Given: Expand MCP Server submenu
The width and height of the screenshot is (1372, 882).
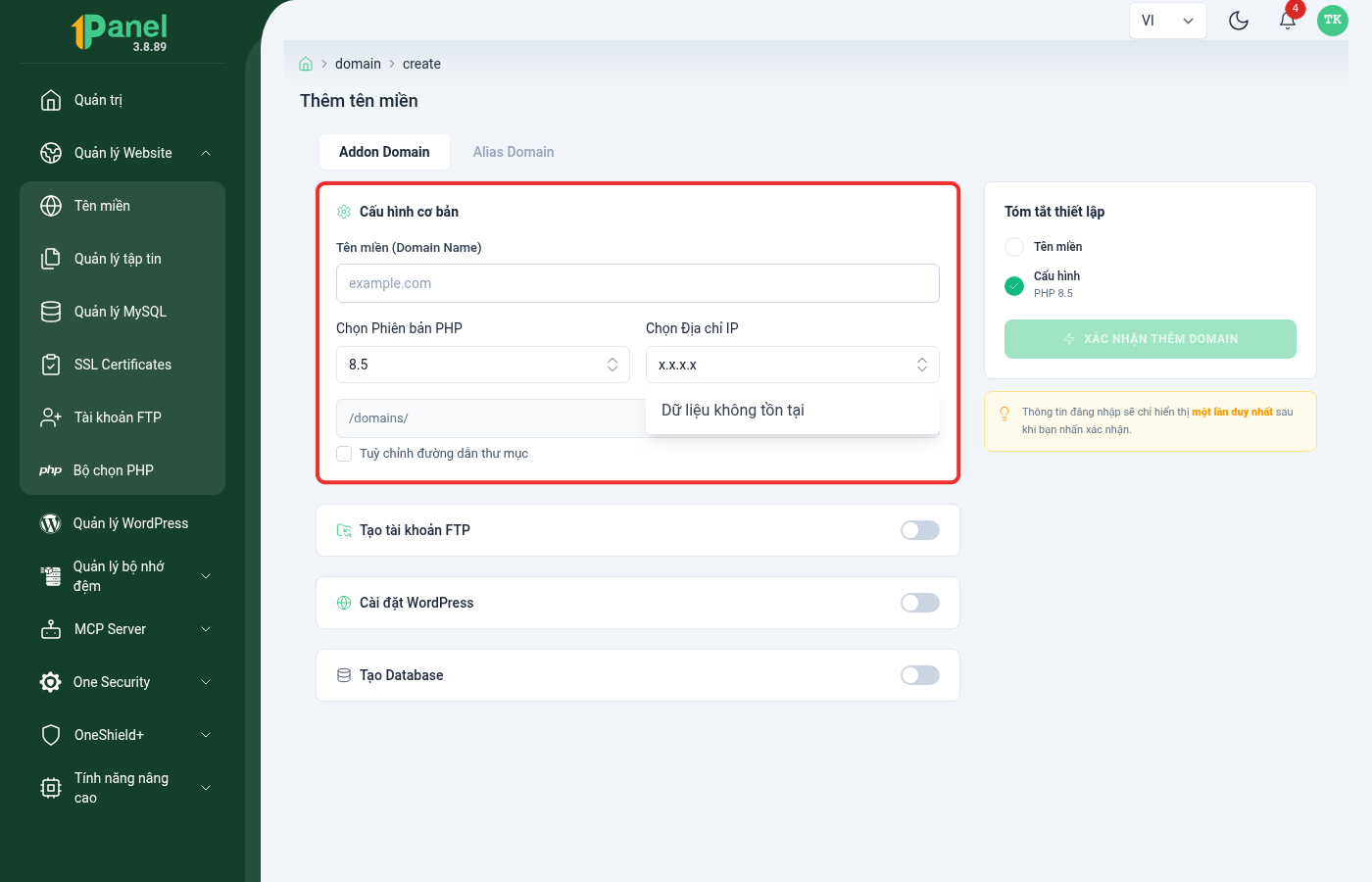Looking at the screenshot, I should click(206, 629).
